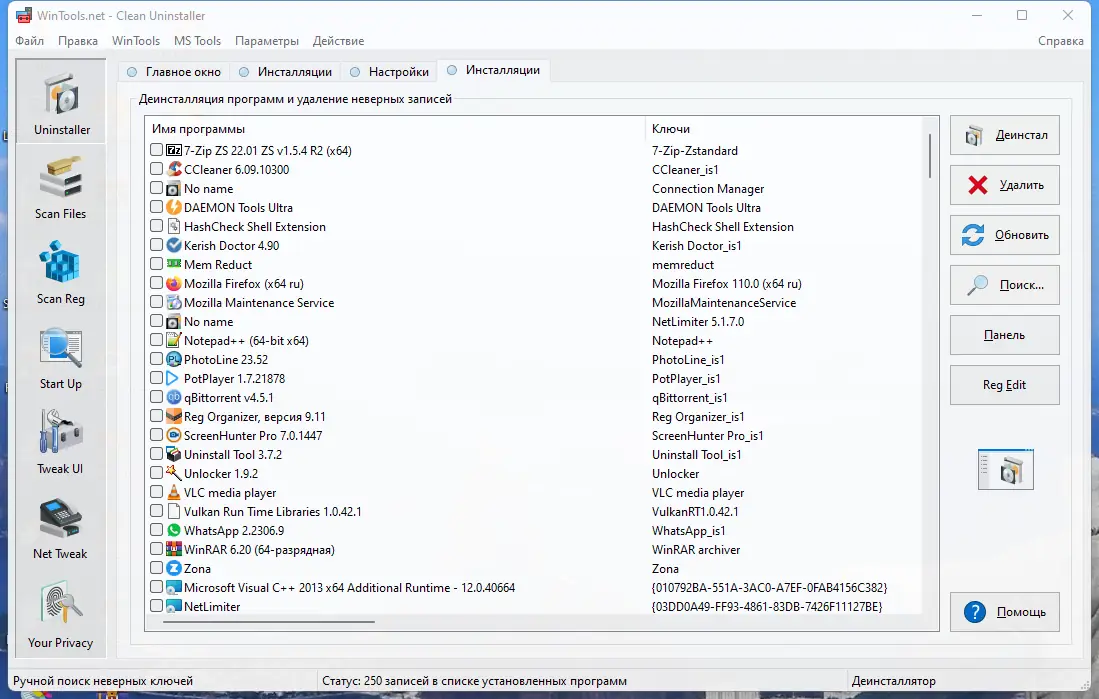Open the MS Tools menu

pyautogui.click(x=198, y=41)
